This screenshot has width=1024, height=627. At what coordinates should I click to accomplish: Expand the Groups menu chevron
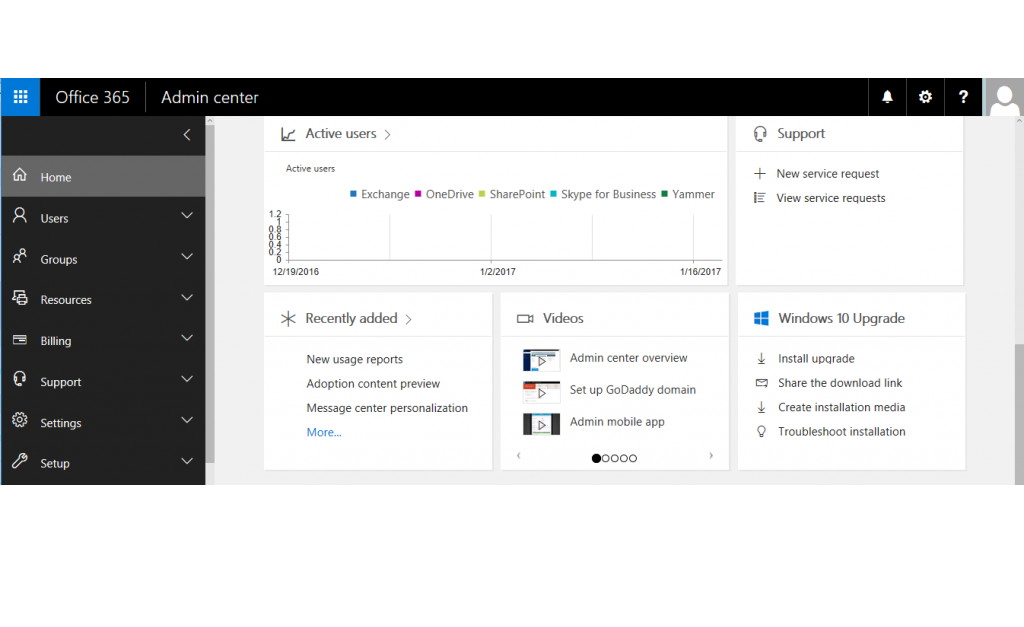(187, 257)
